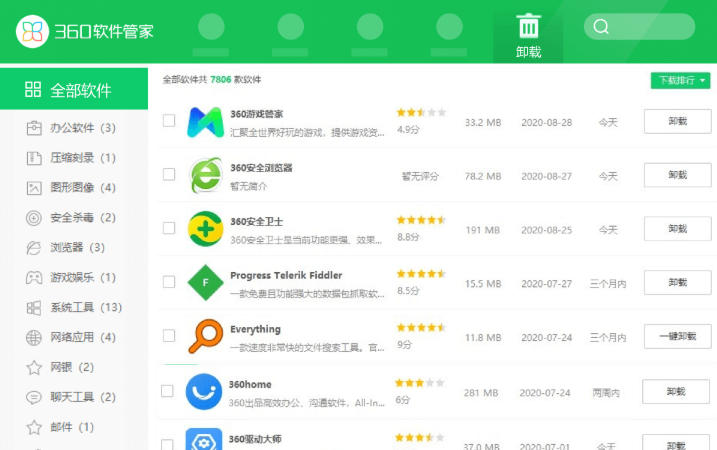This screenshot has height=450, width=717.
Task: Click the Fiddler green diamond icon
Action: tap(205, 283)
